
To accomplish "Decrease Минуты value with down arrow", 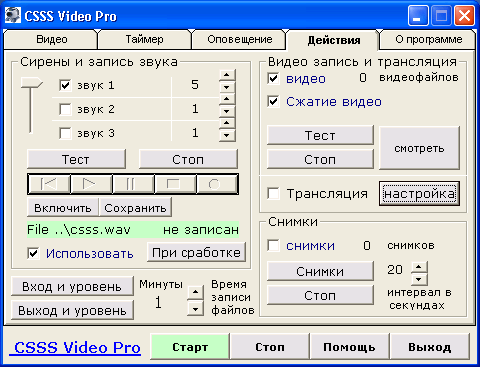I will coord(196,308).
